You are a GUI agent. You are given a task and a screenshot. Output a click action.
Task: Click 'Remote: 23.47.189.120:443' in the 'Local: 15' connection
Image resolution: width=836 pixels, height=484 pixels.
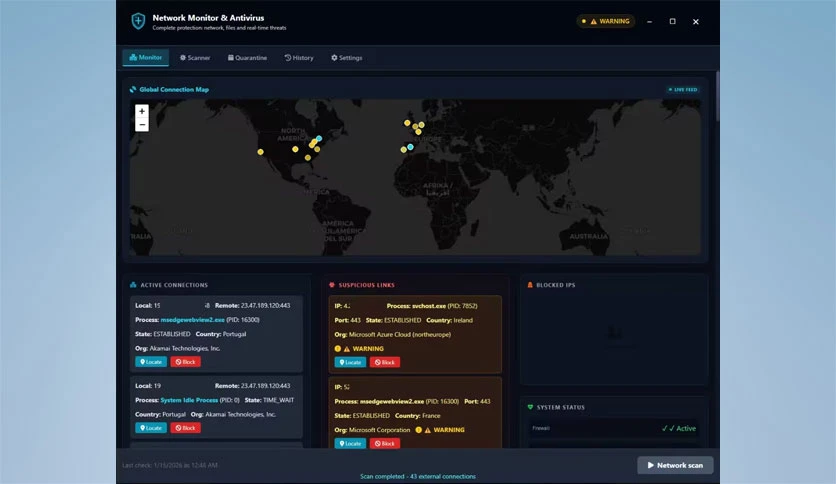click(x=252, y=305)
